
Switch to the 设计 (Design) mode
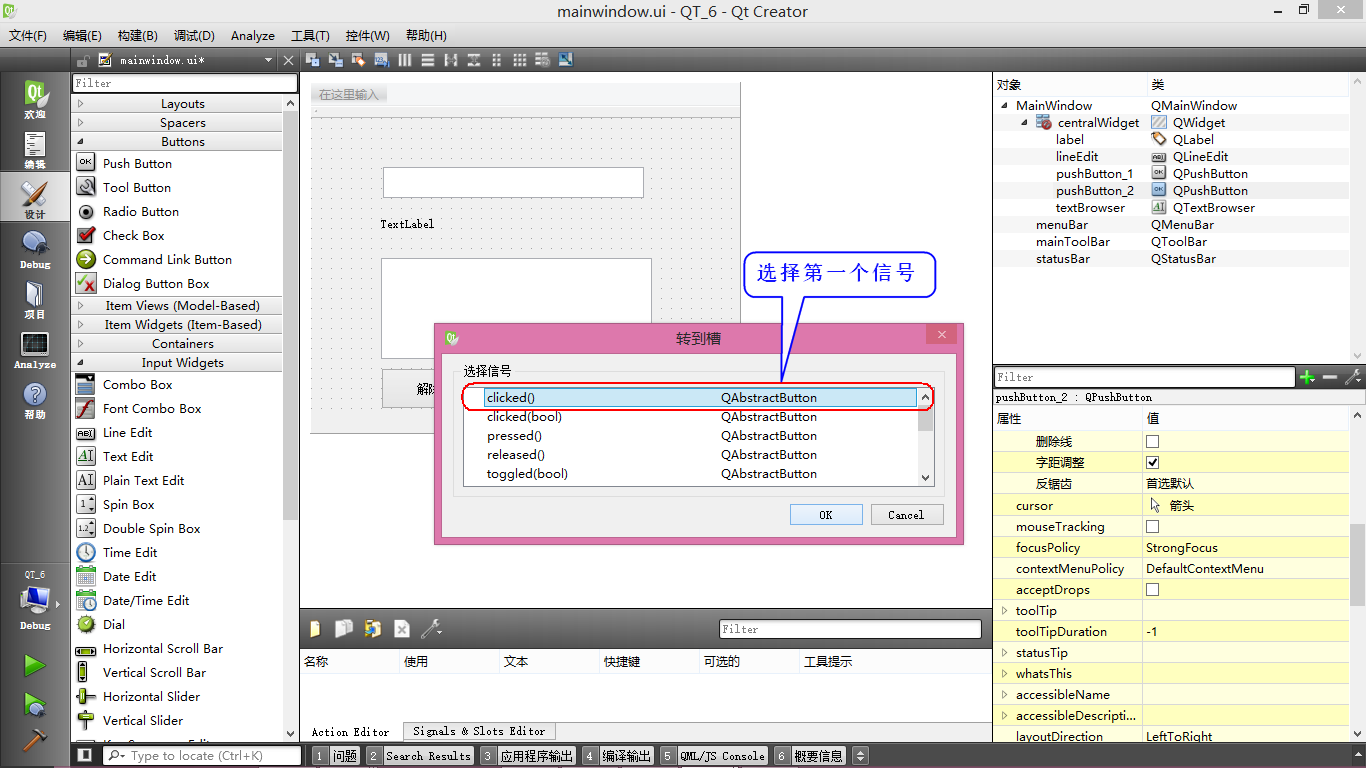tap(35, 199)
